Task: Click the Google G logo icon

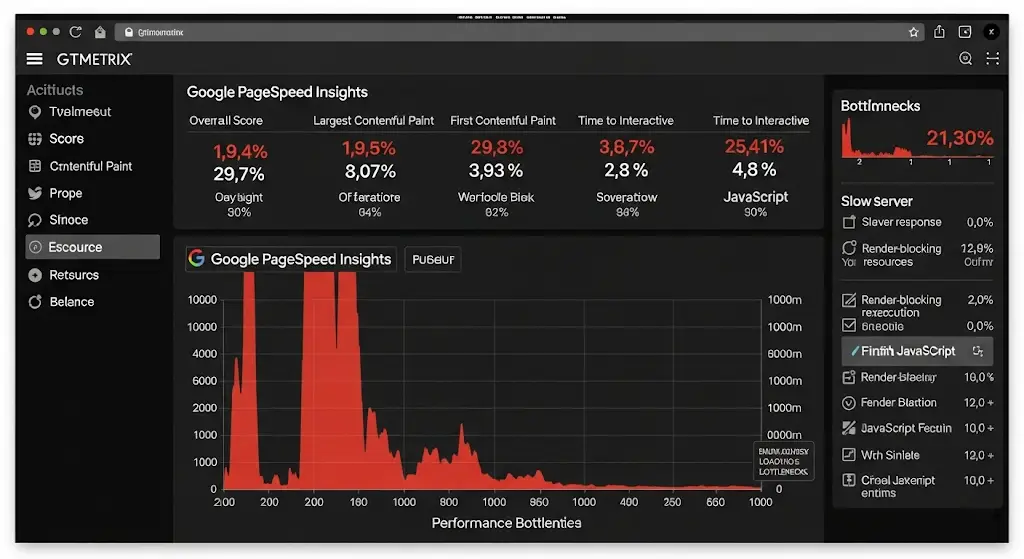Action: coord(197,259)
